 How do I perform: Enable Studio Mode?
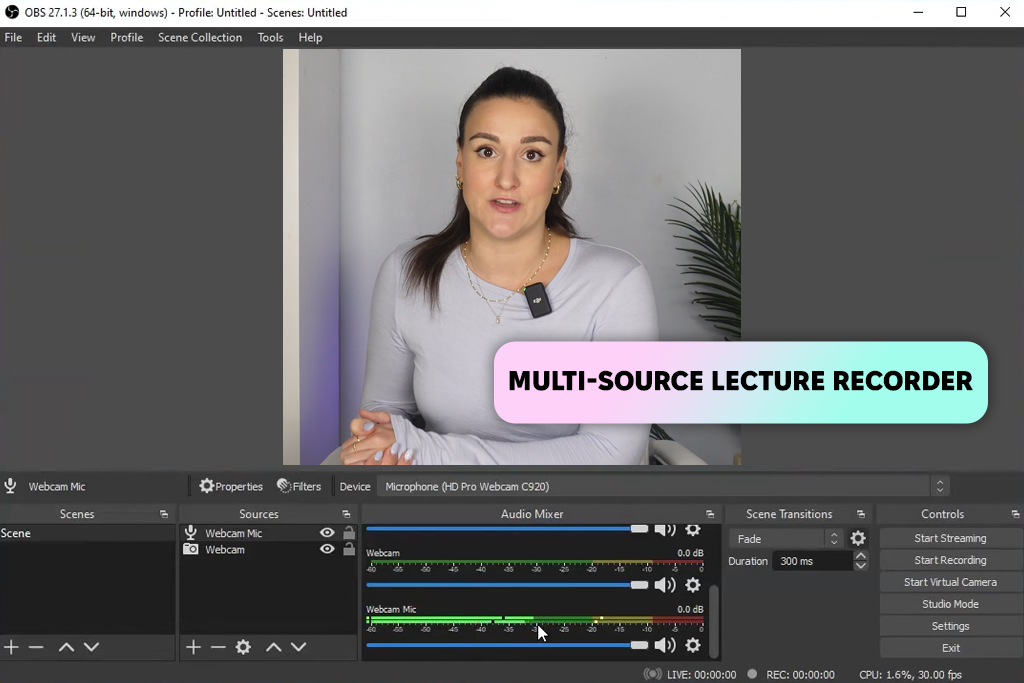coord(950,604)
